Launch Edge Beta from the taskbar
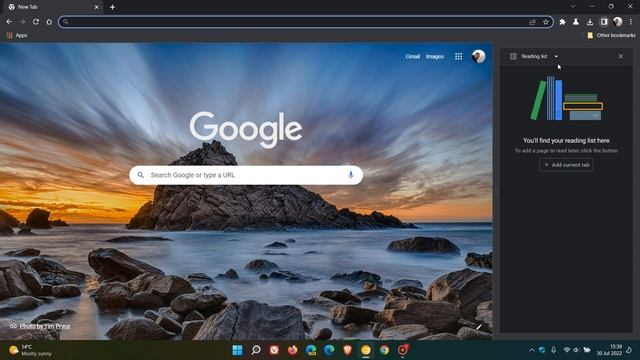The width and height of the screenshot is (640, 360). (311, 350)
